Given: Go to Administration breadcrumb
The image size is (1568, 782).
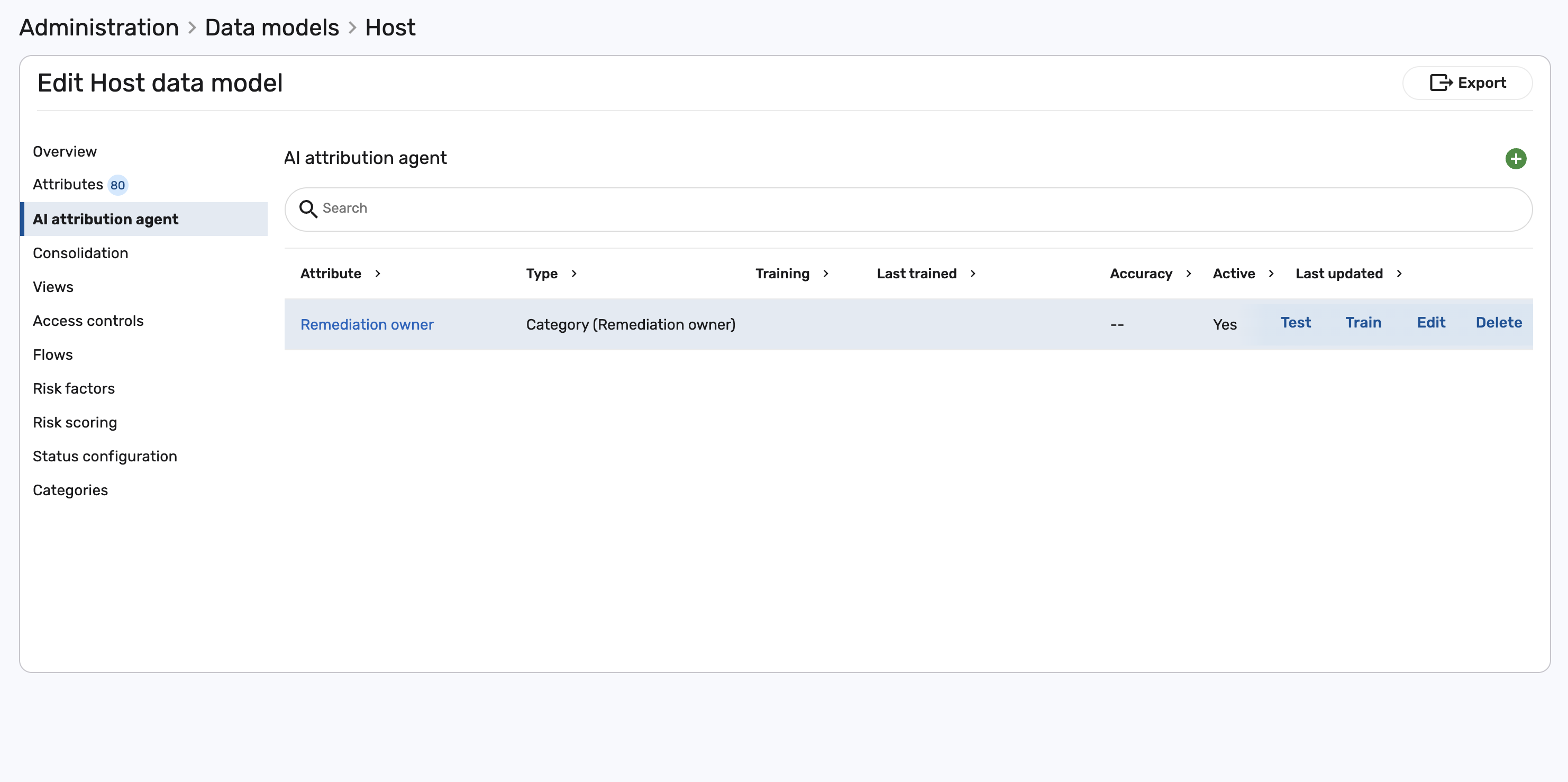Looking at the screenshot, I should point(99,28).
